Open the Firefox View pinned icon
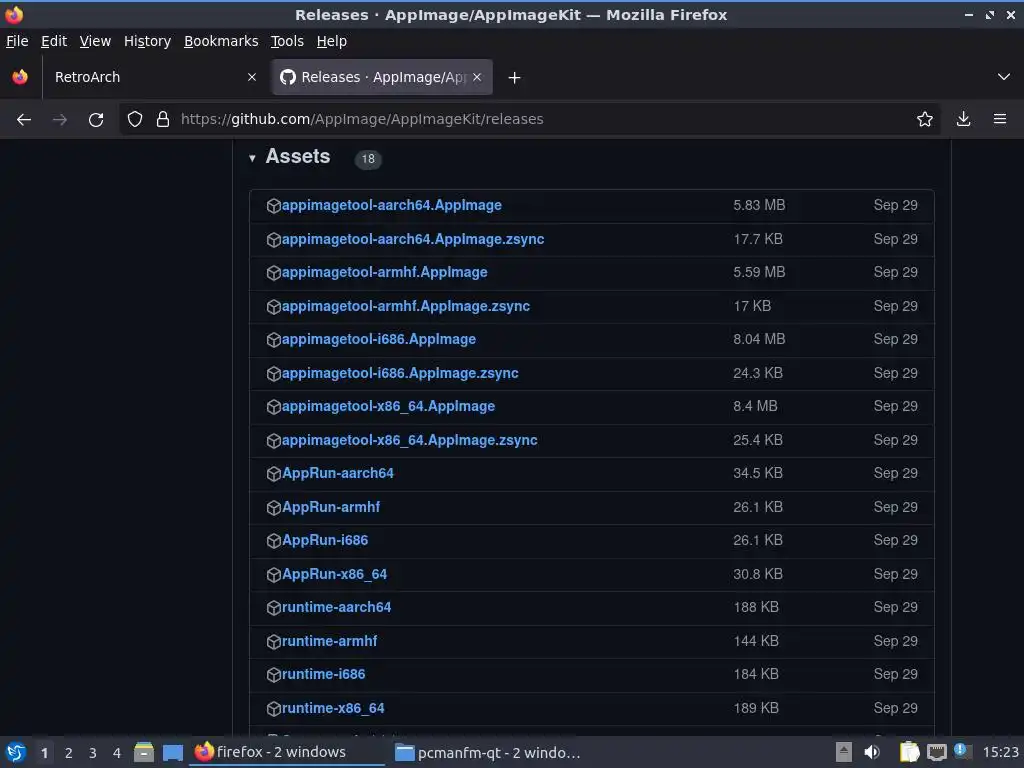Image resolution: width=1024 pixels, height=768 pixels. click(20, 77)
